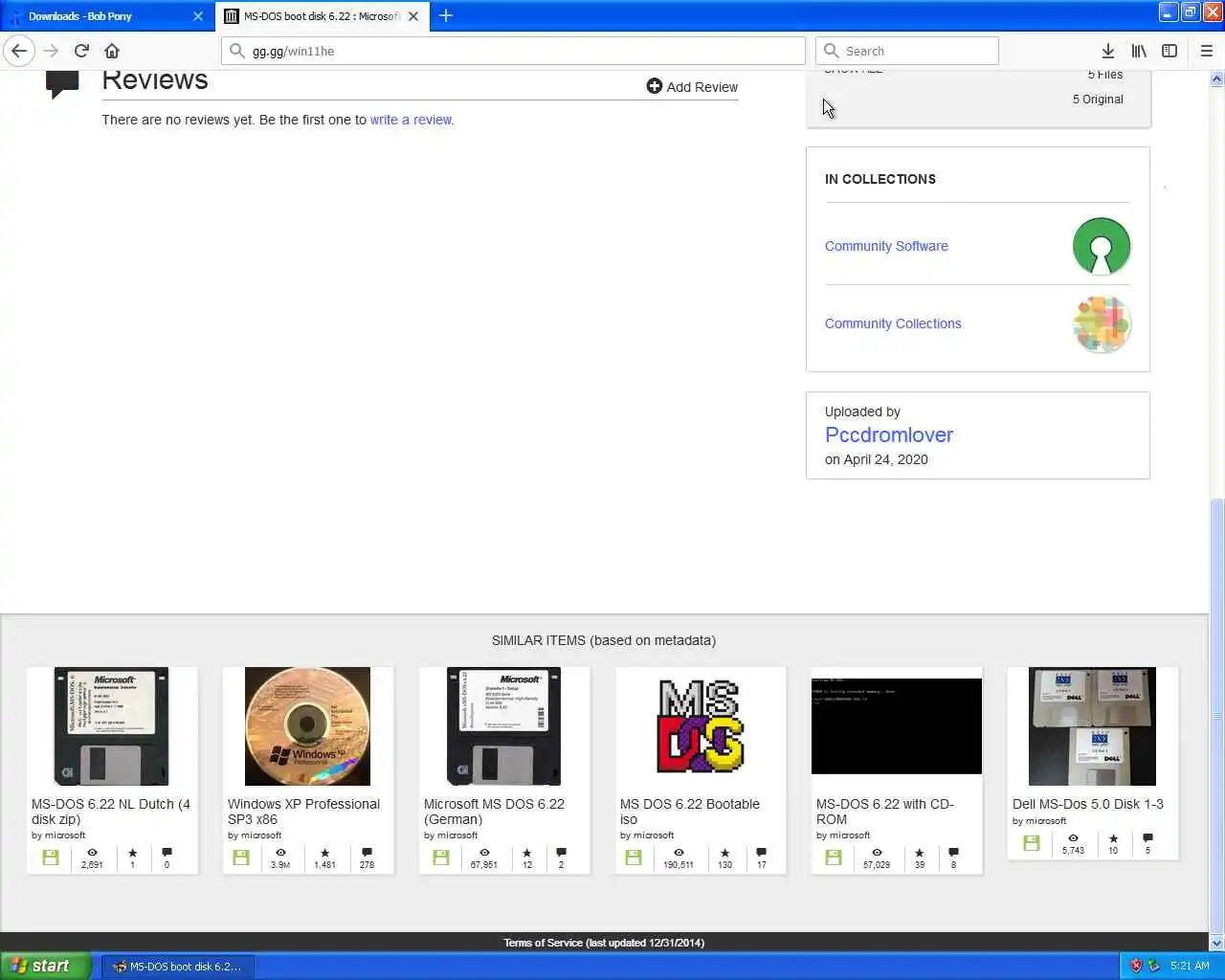Viewport: 1225px width, 980px height.
Task: Open Community Software collection link
Action: click(886, 246)
